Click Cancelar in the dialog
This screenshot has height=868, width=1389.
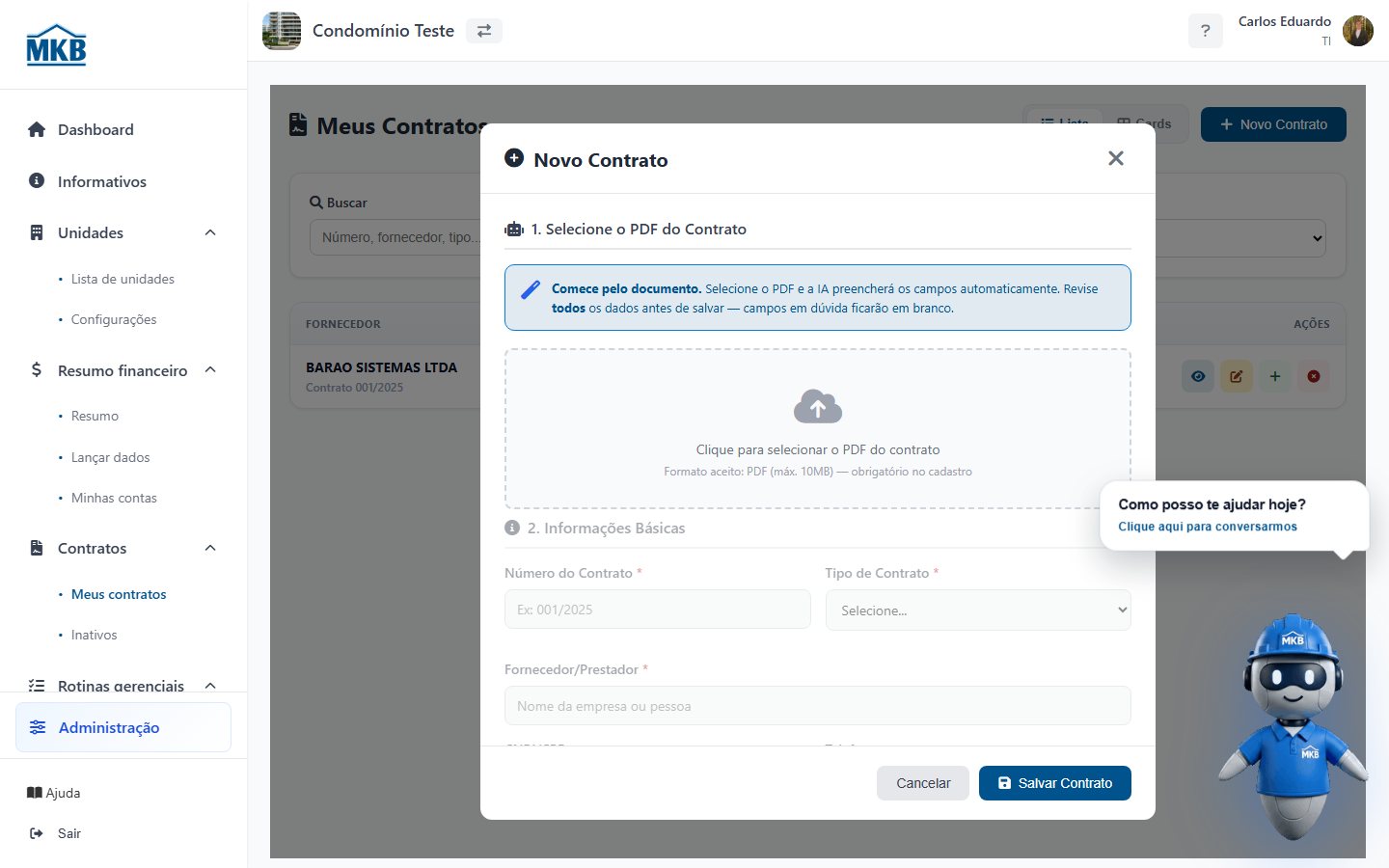click(923, 783)
